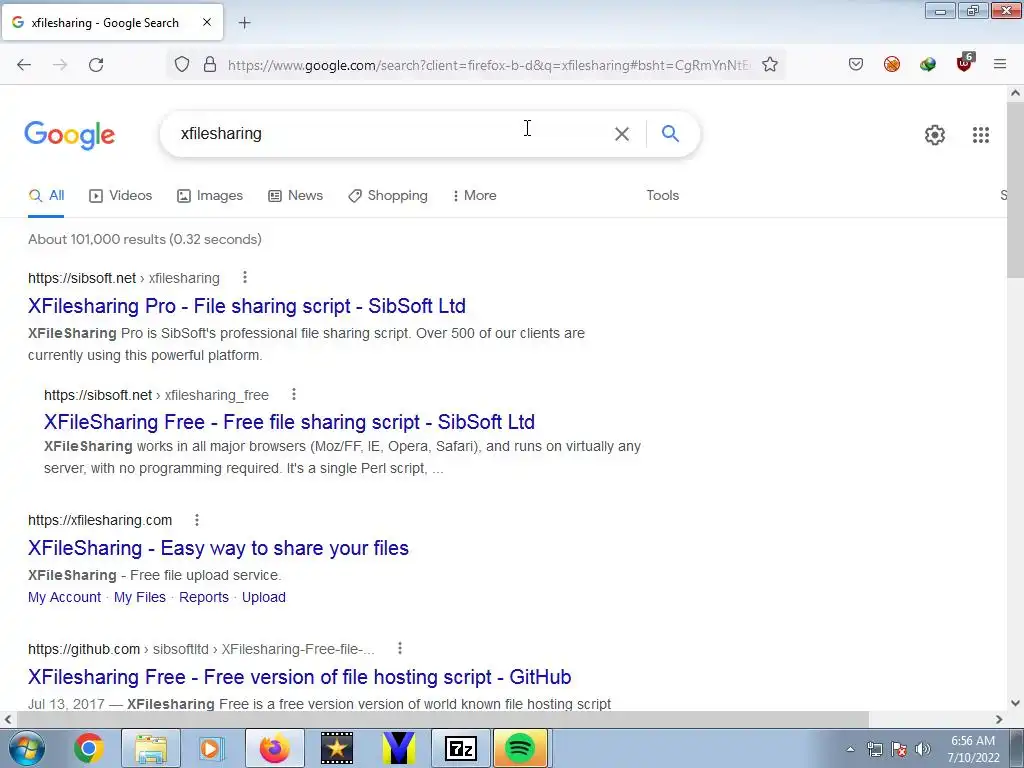Select the All results tab
The height and width of the screenshot is (768, 1024).
point(46,195)
